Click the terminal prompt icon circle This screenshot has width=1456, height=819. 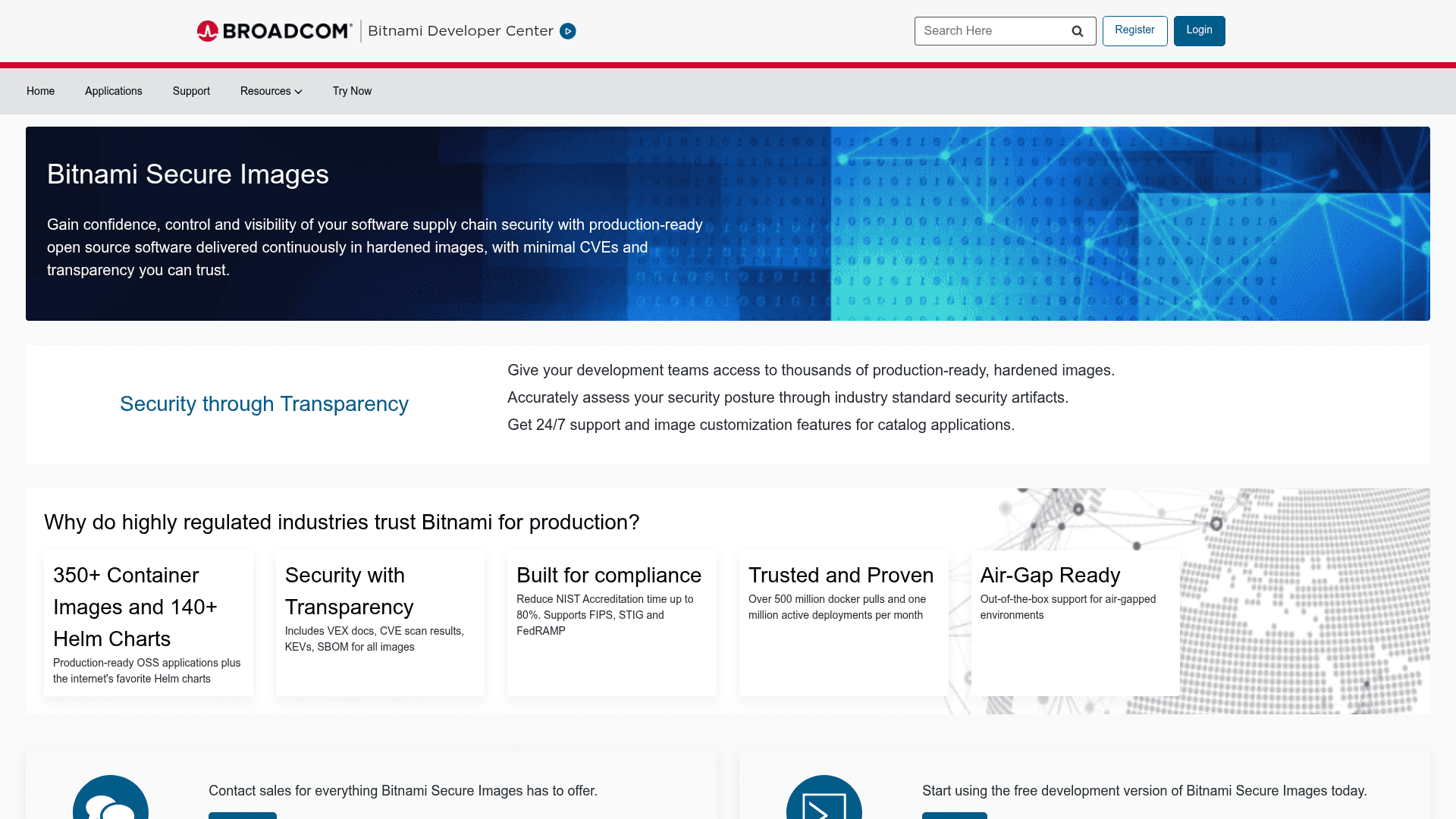[x=824, y=797]
